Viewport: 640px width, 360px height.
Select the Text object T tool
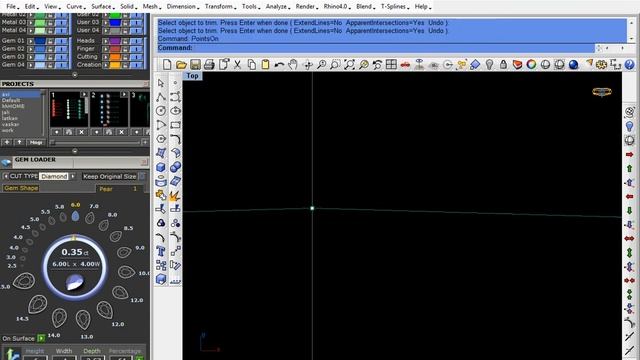pos(161,251)
